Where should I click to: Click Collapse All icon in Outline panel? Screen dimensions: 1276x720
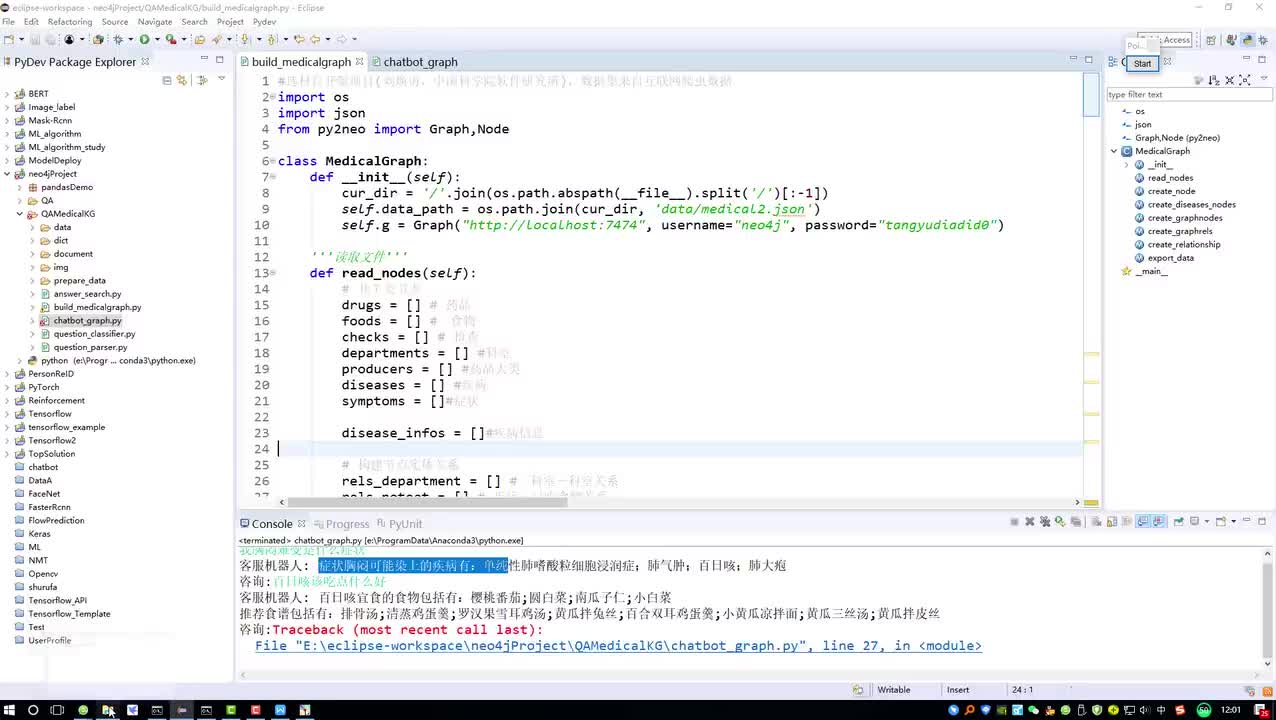point(1230,80)
